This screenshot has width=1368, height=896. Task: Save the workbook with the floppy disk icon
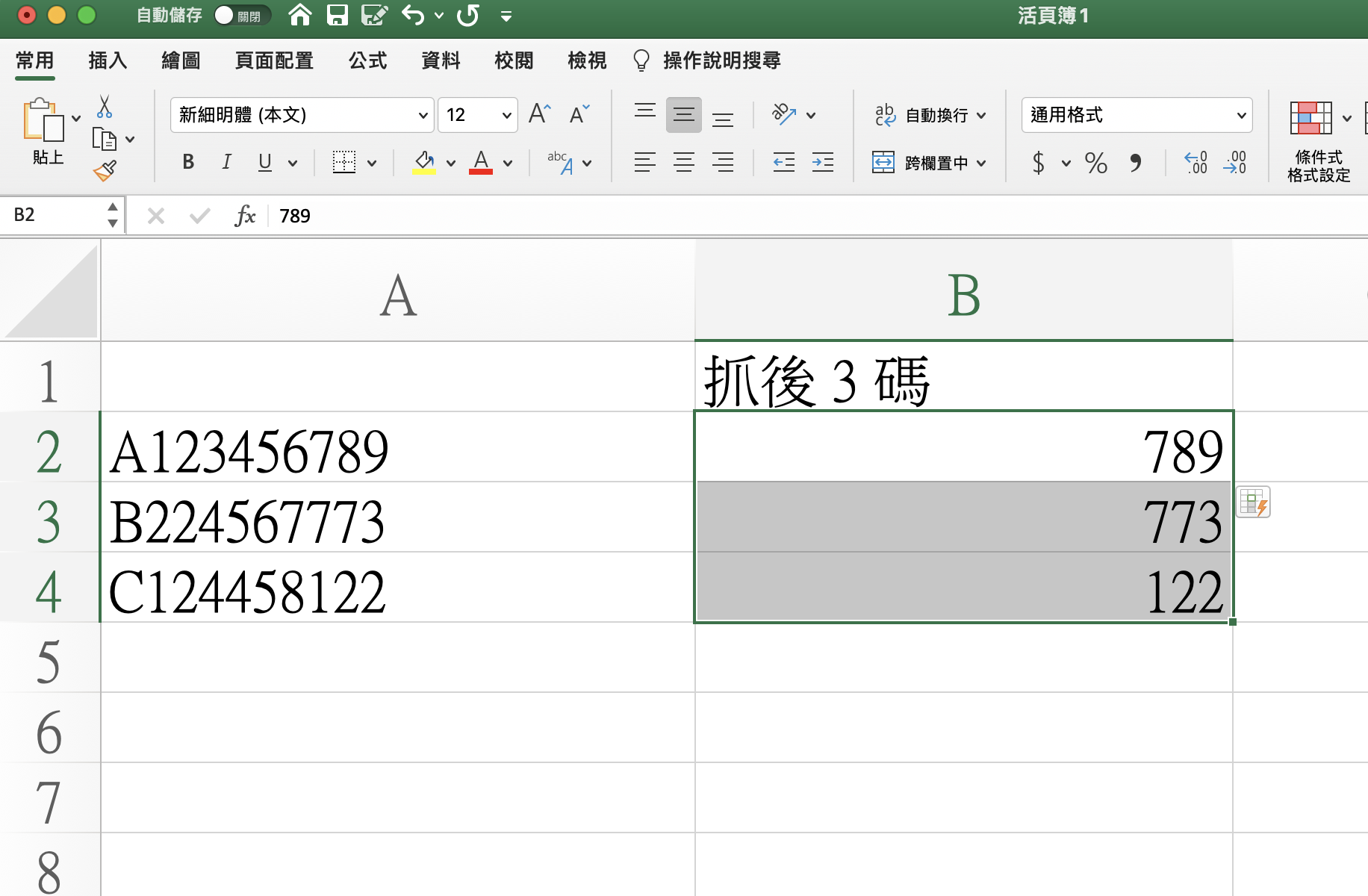[x=338, y=15]
